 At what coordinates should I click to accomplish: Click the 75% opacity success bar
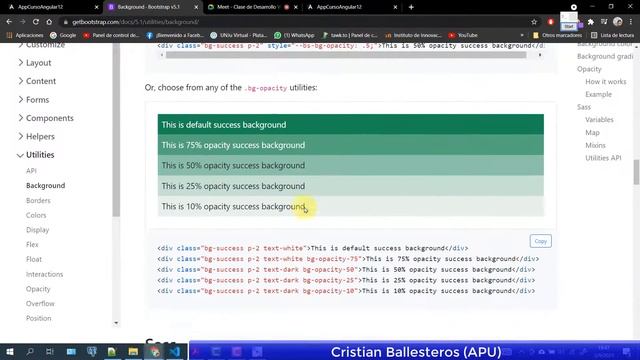point(351,145)
